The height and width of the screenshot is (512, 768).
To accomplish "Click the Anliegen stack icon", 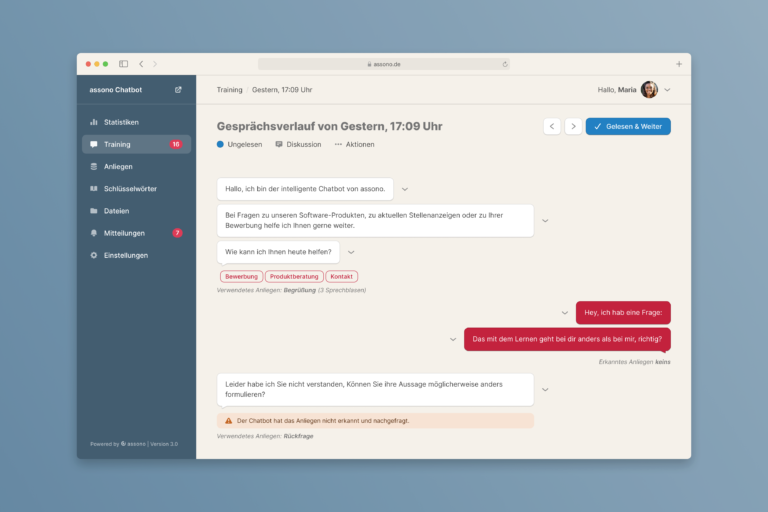I will (x=94, y=167).
